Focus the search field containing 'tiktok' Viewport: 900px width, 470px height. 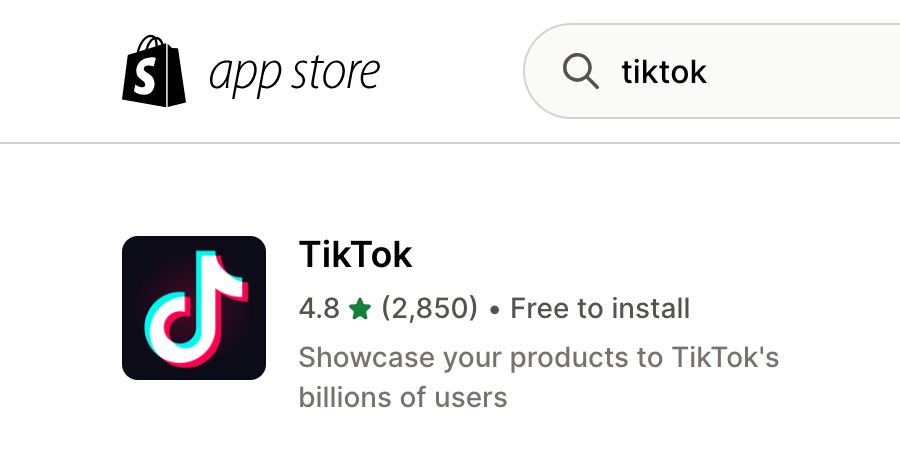[x=712, y=71]
